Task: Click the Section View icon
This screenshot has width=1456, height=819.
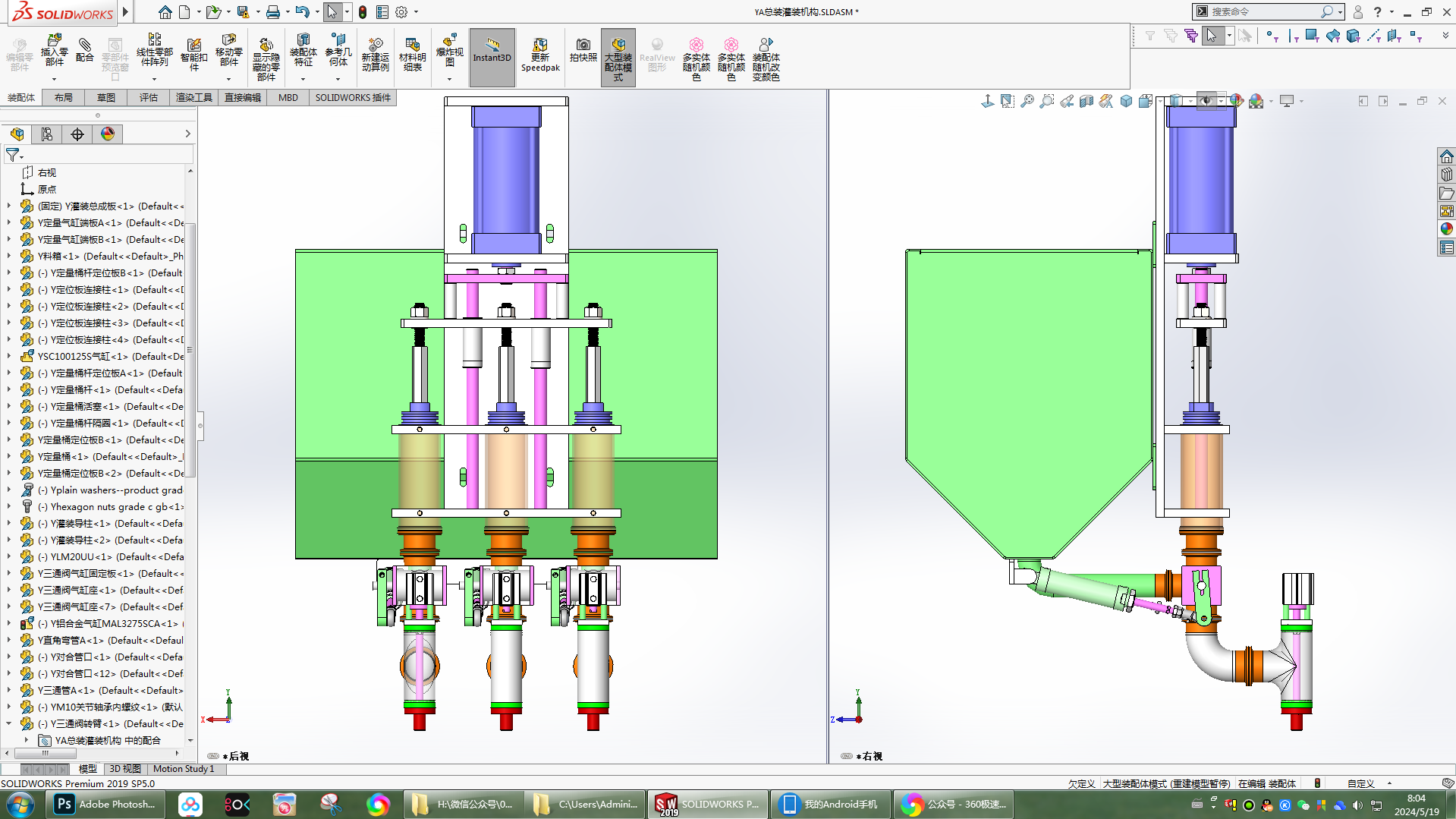Action: pyautogui.click(x=1086, y=101)
